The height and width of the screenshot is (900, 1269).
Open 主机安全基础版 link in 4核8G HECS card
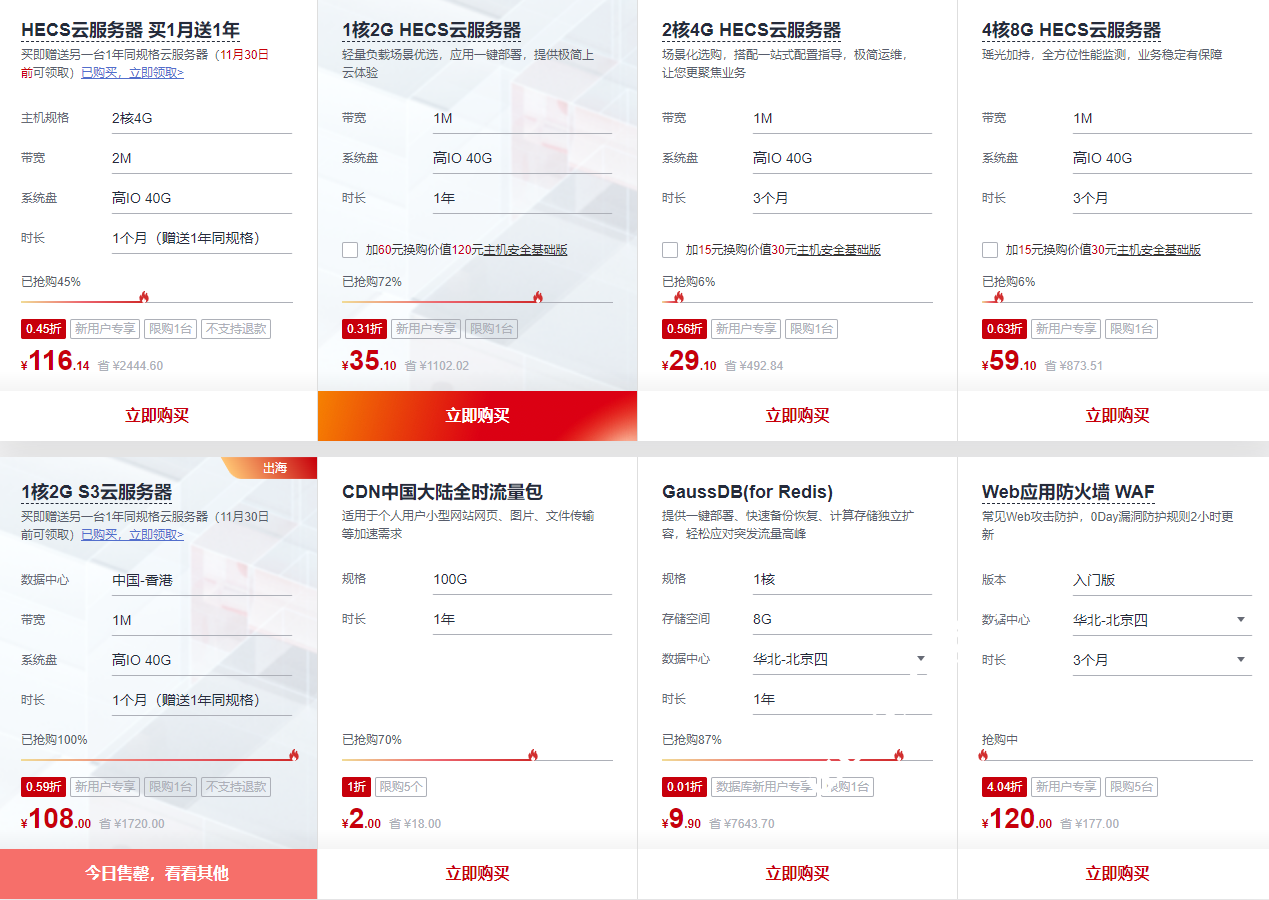coord(1158,250)
